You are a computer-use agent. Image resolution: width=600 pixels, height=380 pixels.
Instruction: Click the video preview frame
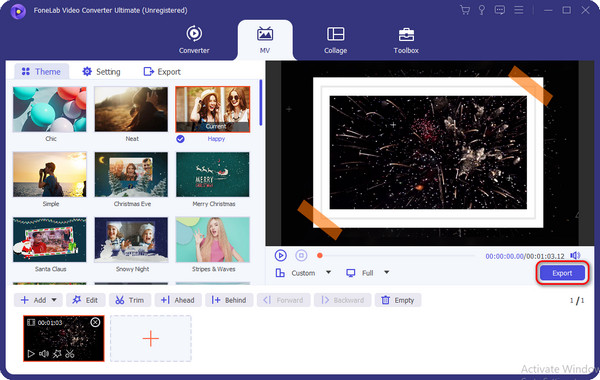click(x=430, y=153)
